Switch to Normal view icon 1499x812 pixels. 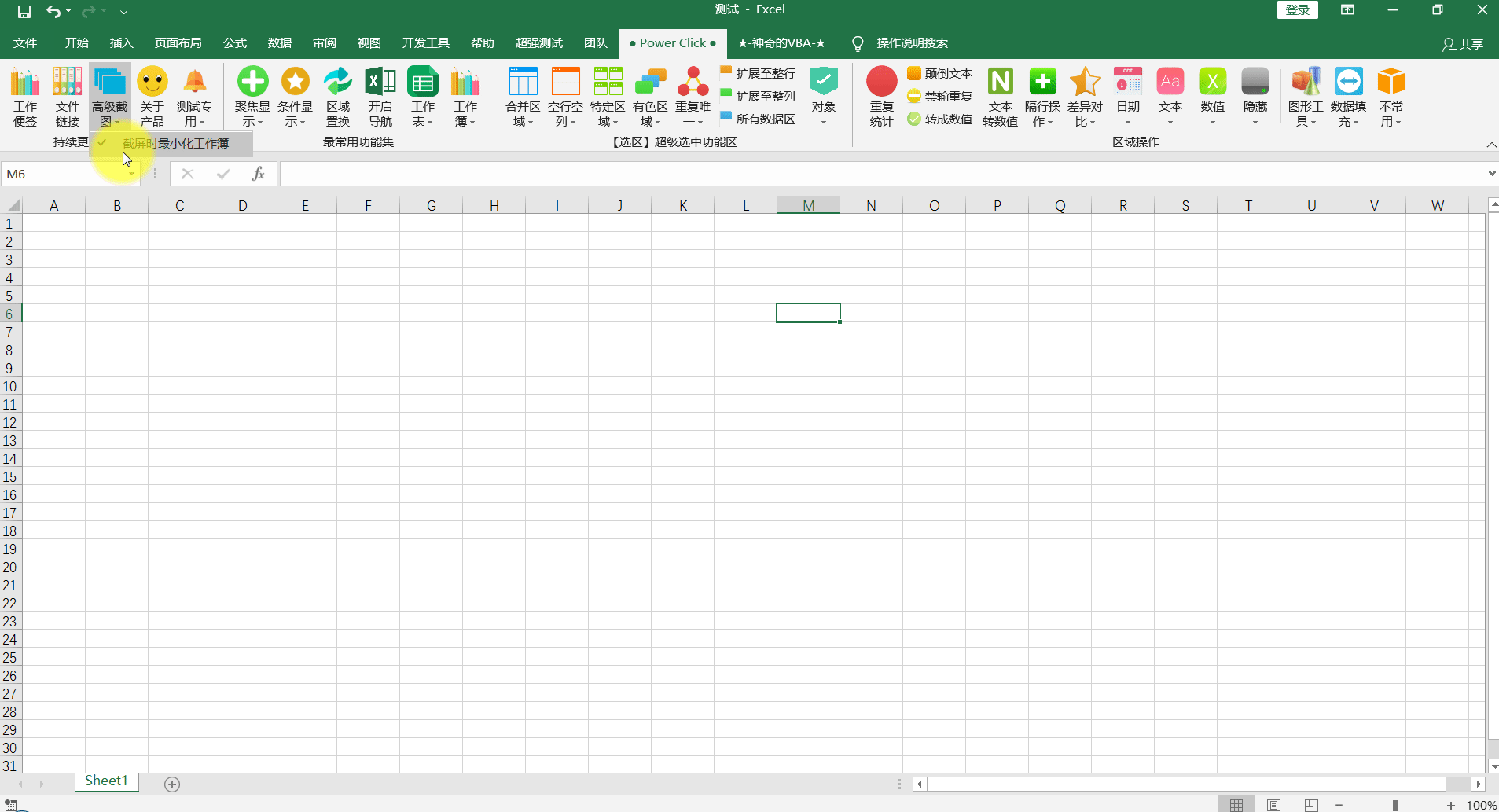pyautogui.click(x=1236, y=805)
